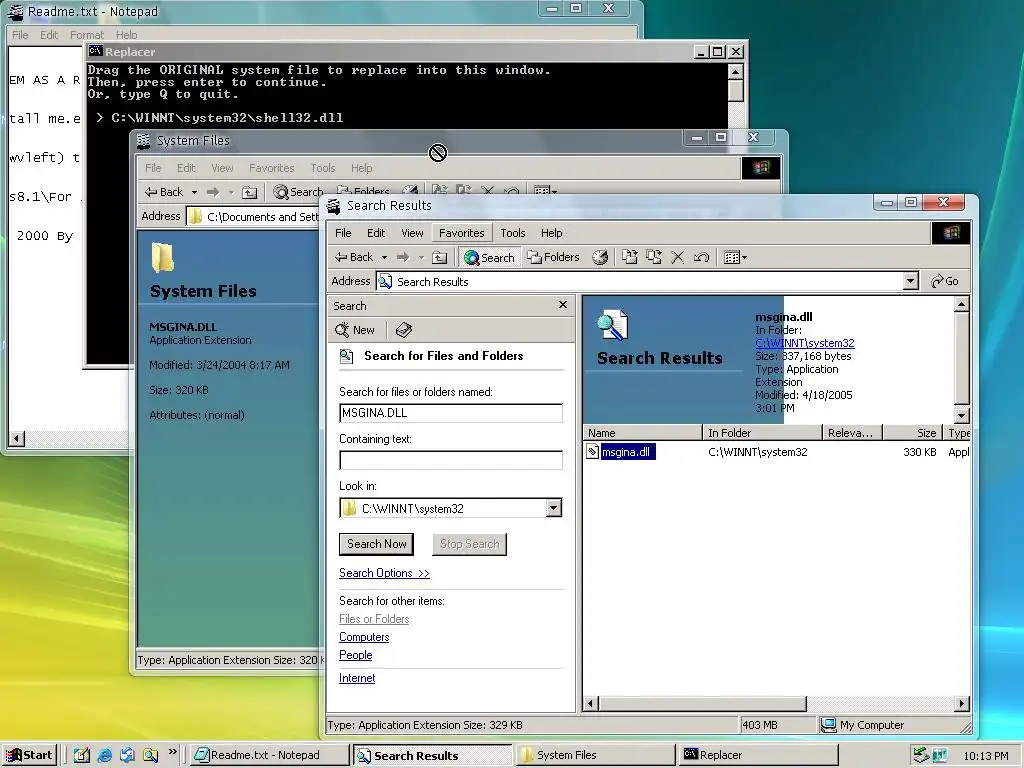
Task: Expand Search Options link
Action: coord(384,573)
